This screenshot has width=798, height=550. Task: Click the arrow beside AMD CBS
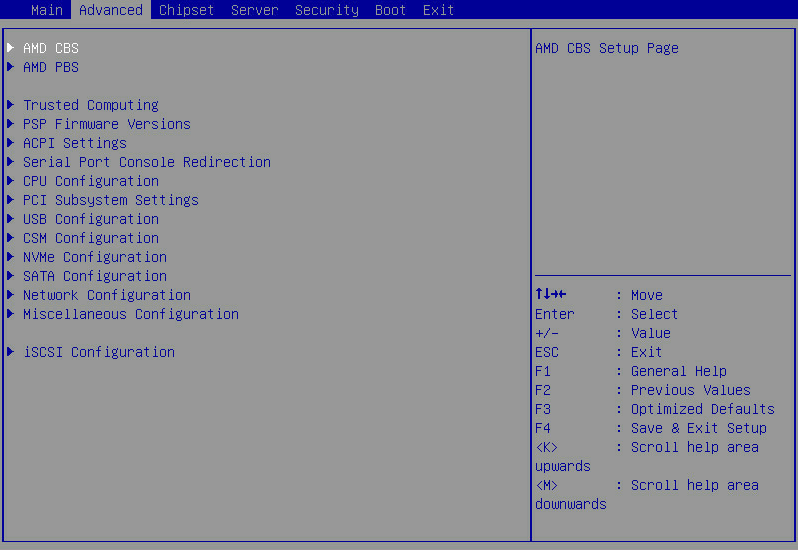10,47
